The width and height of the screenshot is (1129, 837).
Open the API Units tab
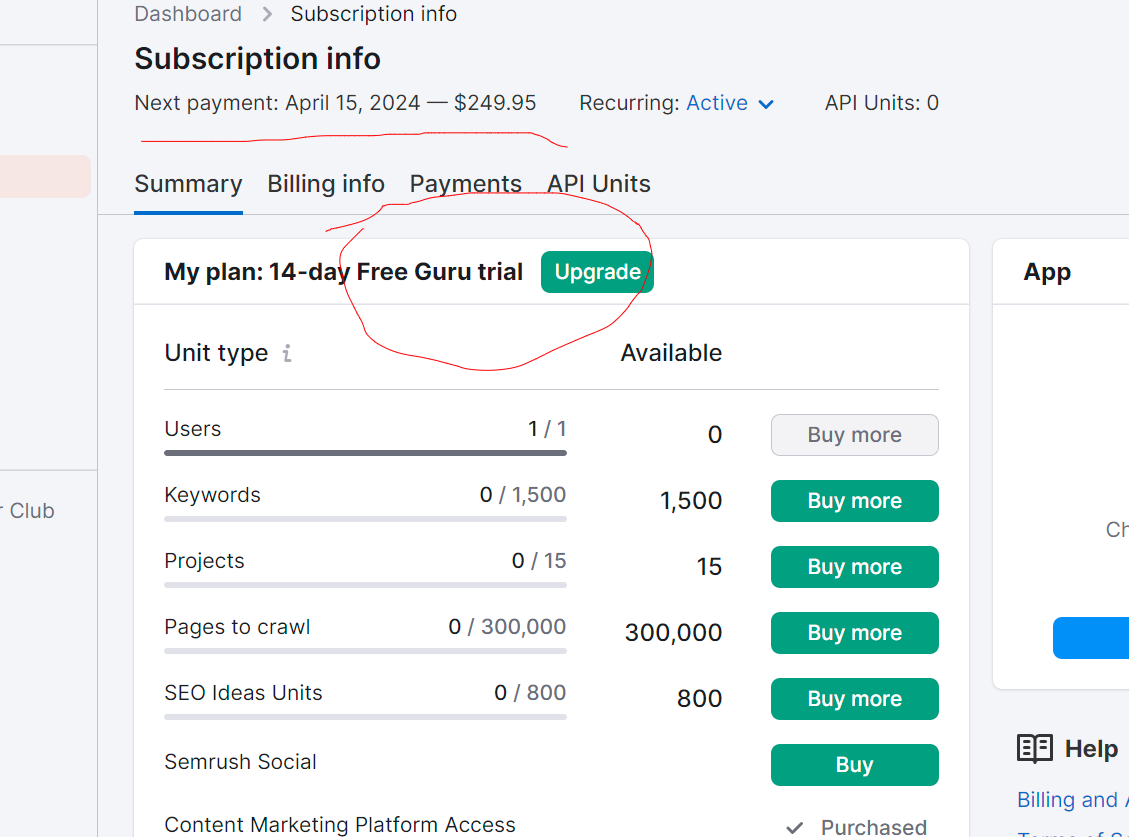tap(598, 184)
